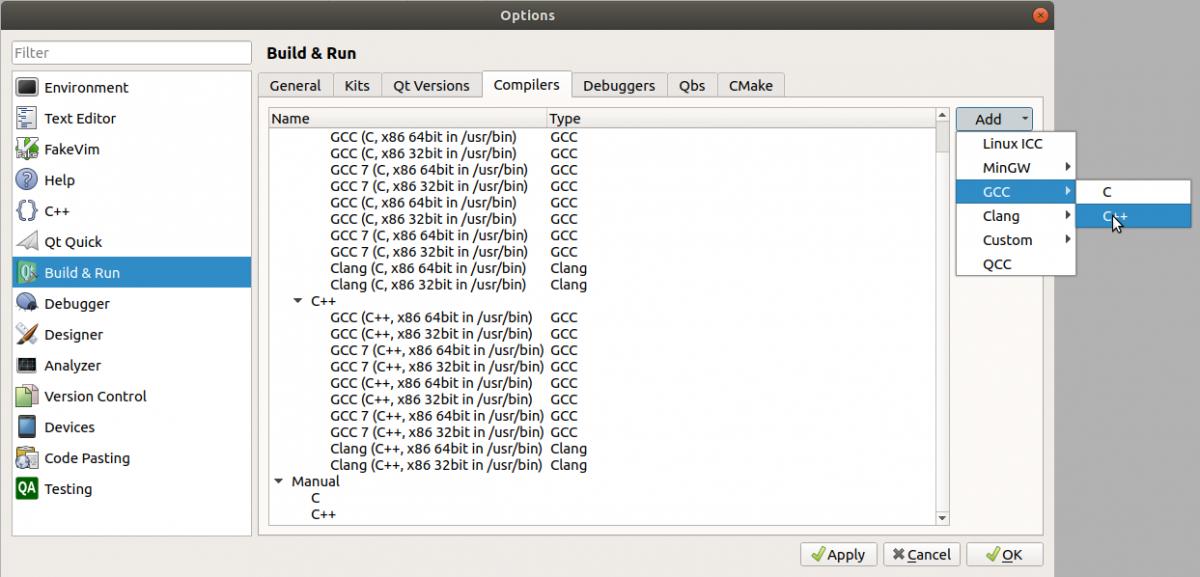Open the C++ settings section

(x=25, y=211)
